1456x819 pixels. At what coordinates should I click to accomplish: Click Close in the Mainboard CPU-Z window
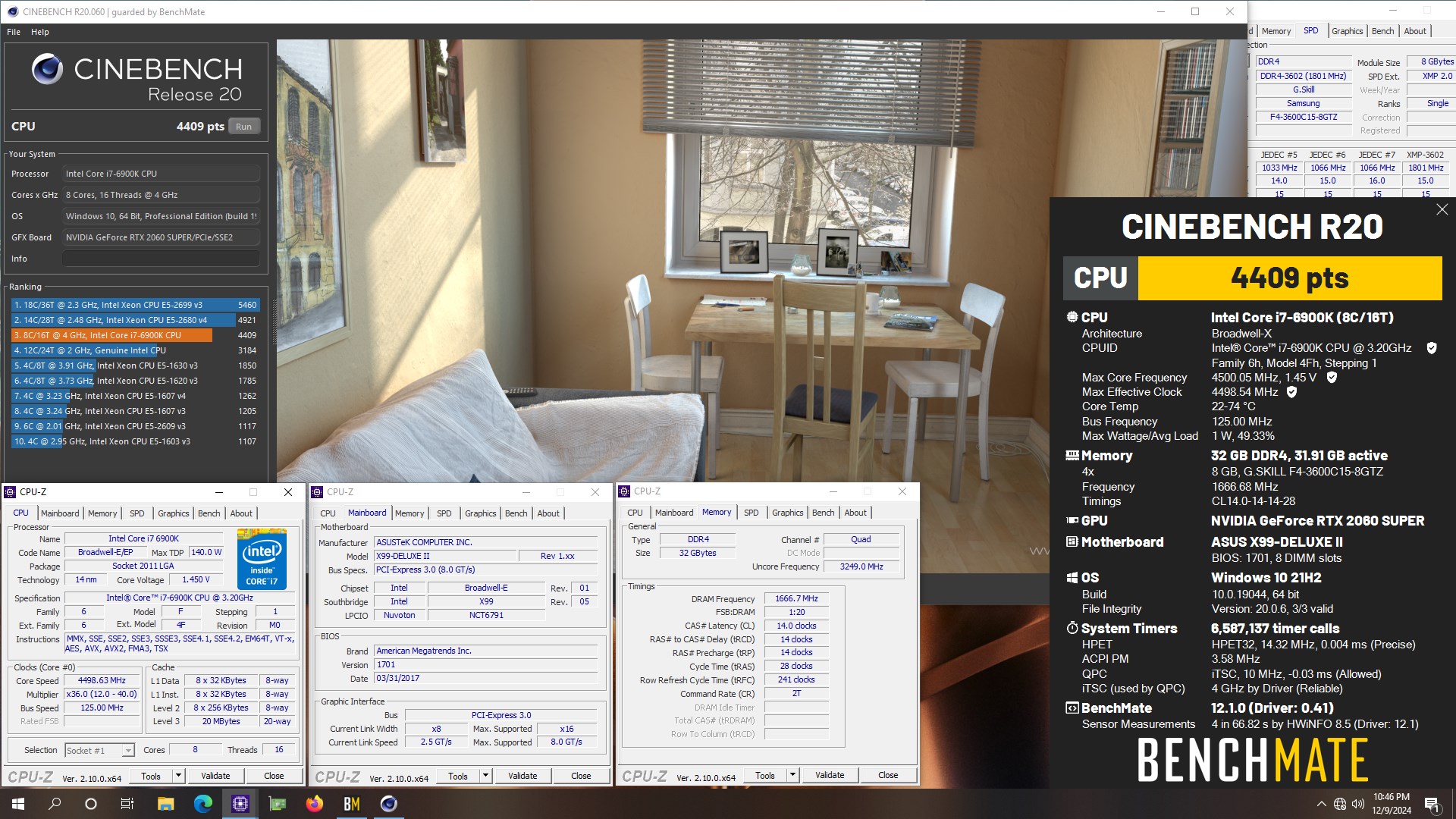[x=581, y=776]
